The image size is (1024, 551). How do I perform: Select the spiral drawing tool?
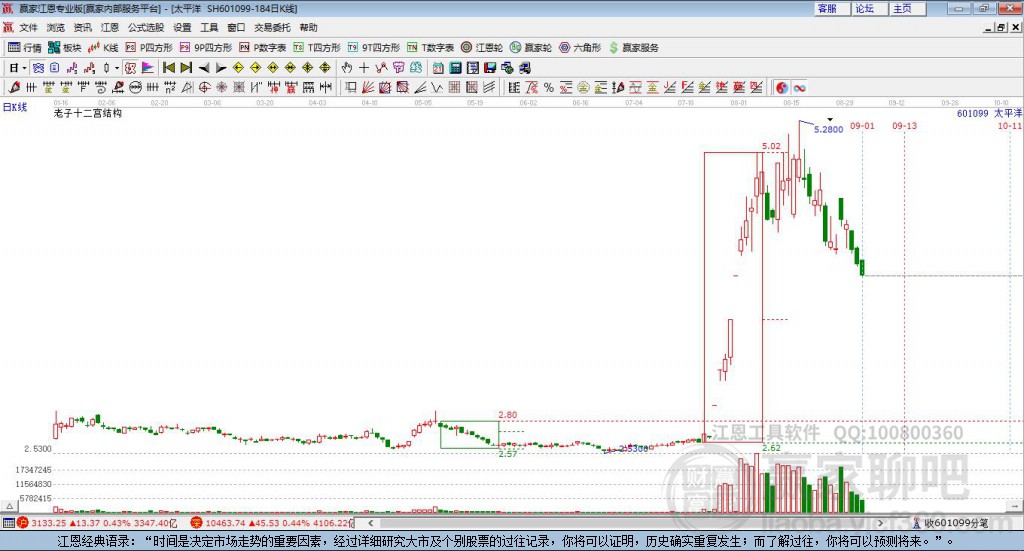point(101,87)
